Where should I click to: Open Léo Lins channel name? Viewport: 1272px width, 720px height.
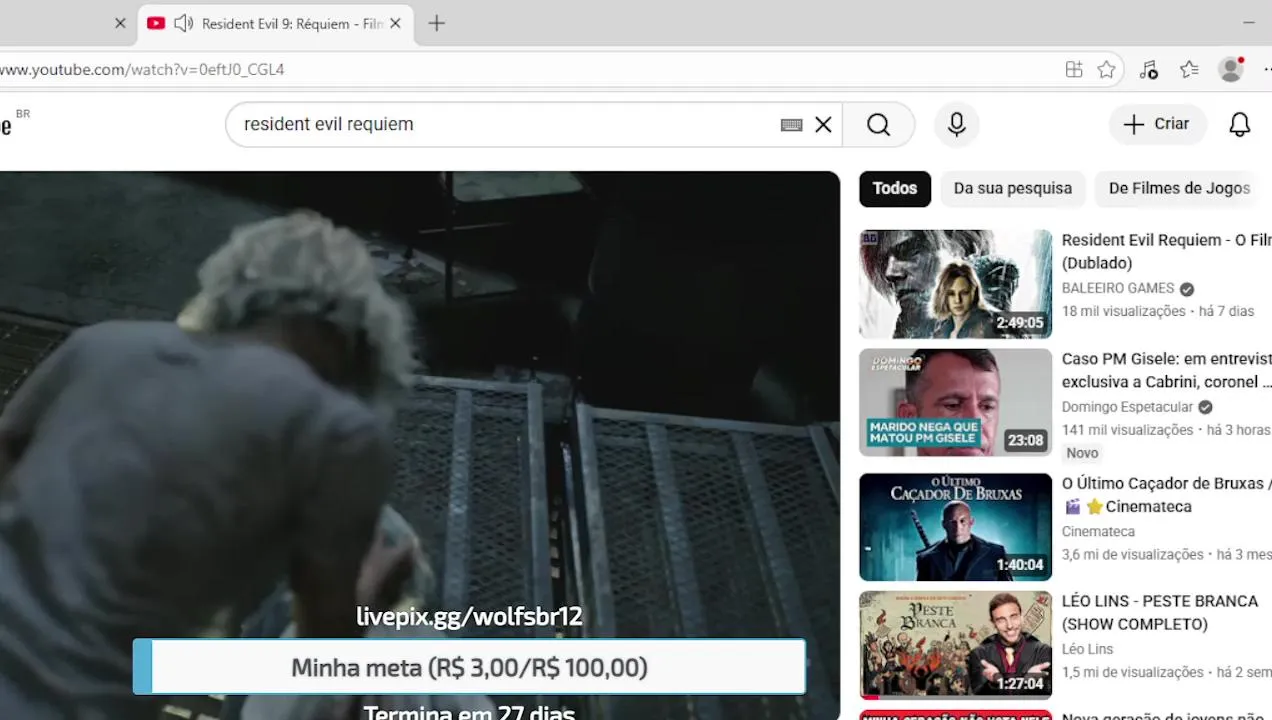point(1087,649)
